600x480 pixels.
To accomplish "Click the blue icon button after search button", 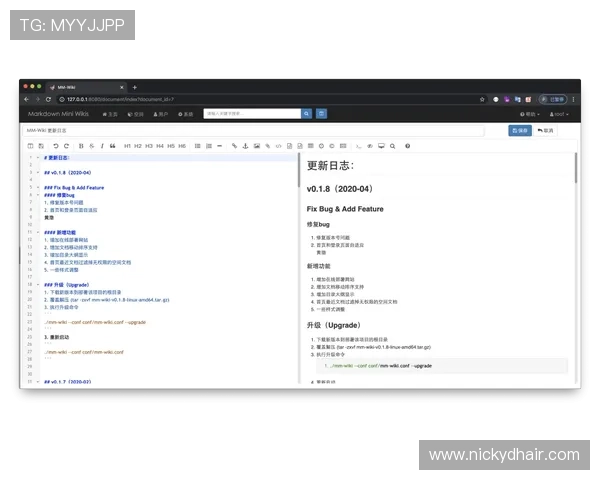I will [321, 114].
